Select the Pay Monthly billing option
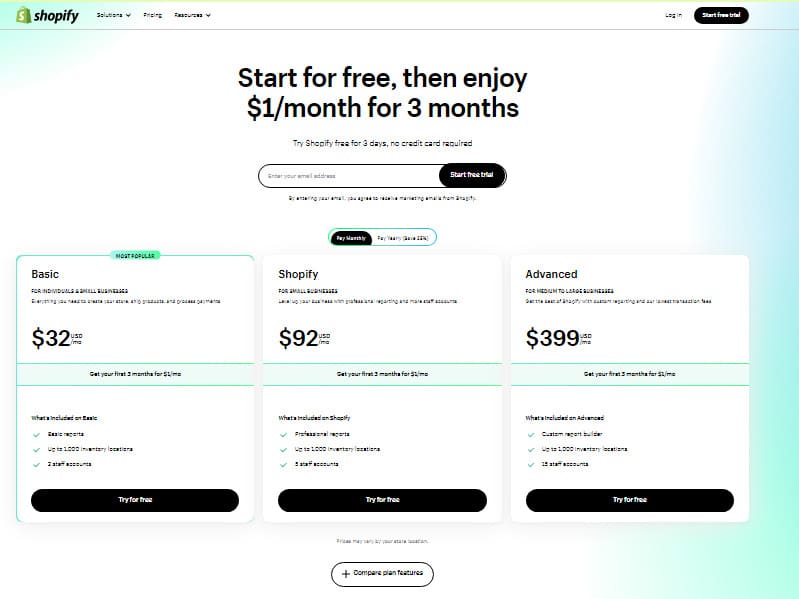The width and height of the screenshot is (799, 599). [x=351, y=238]
